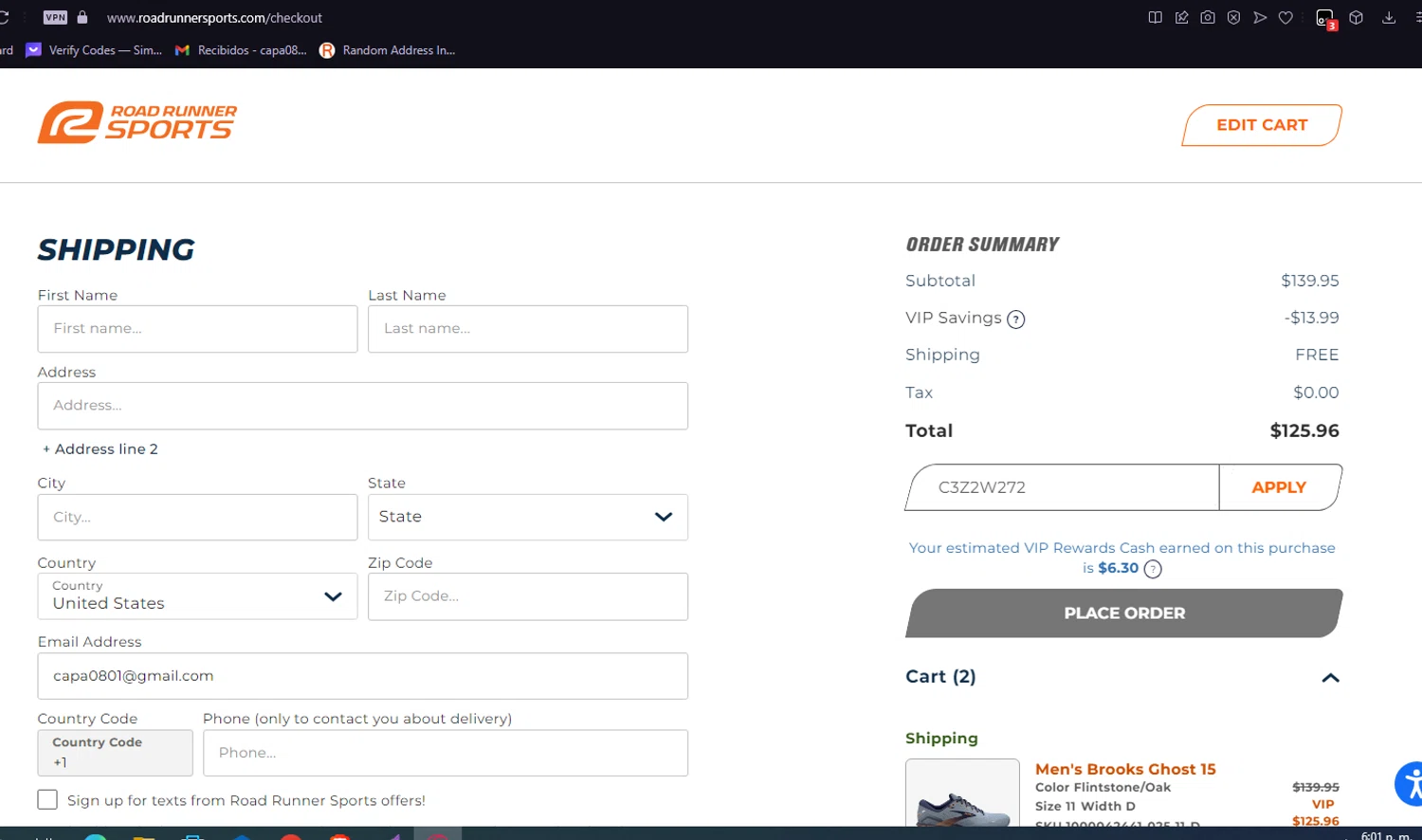Open the State dropdown

(528, 517)
